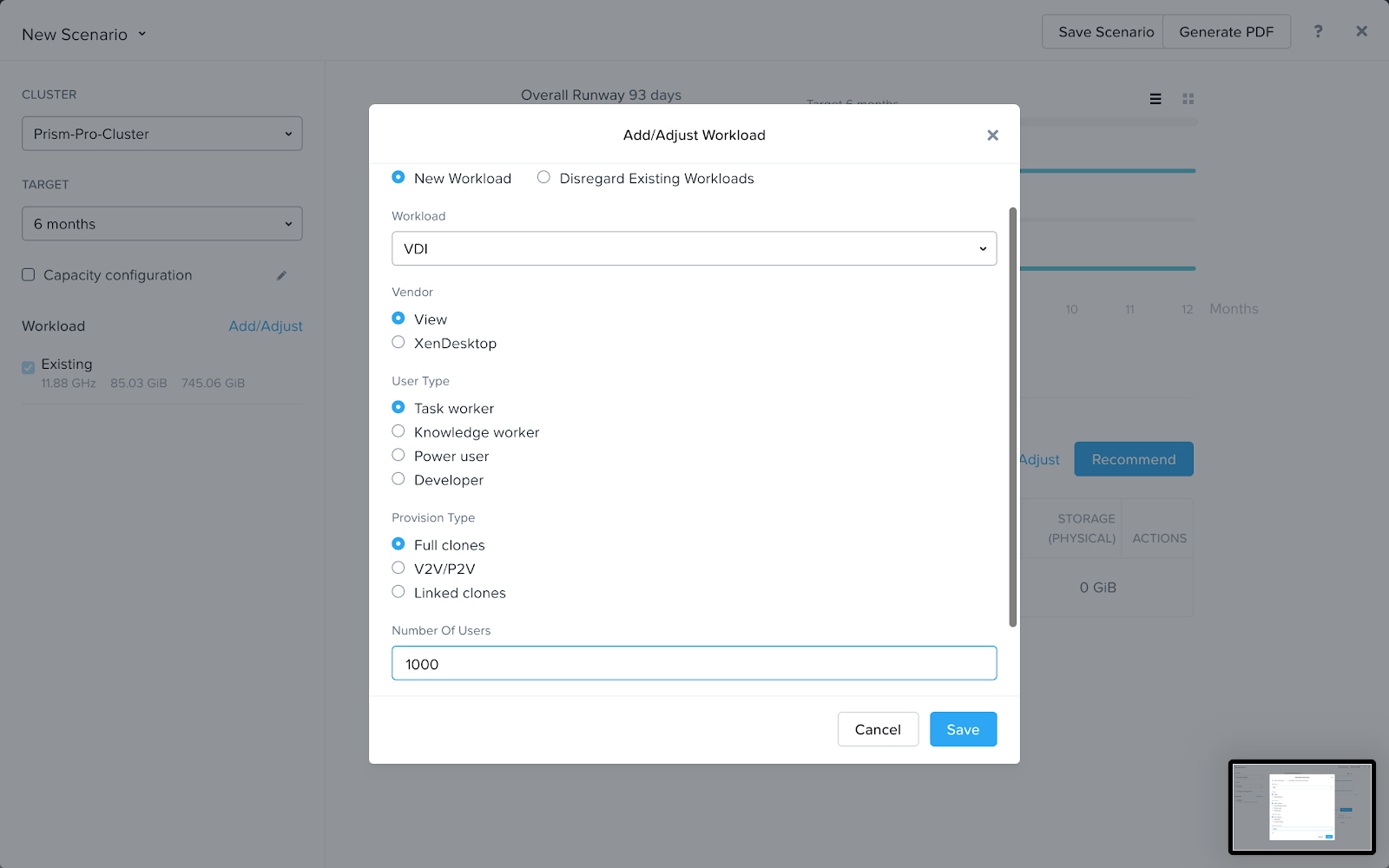
Task: Pick Full clones provision type
Action: pos(398,544)
